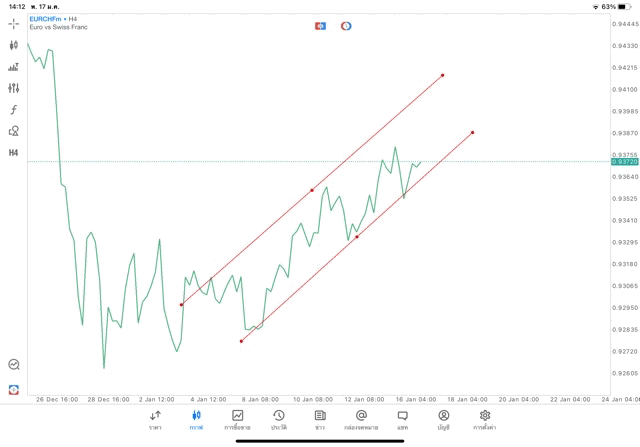640x447 pixels.
Task: Tap the red-blue square trade icon
Action: (320, 26)
